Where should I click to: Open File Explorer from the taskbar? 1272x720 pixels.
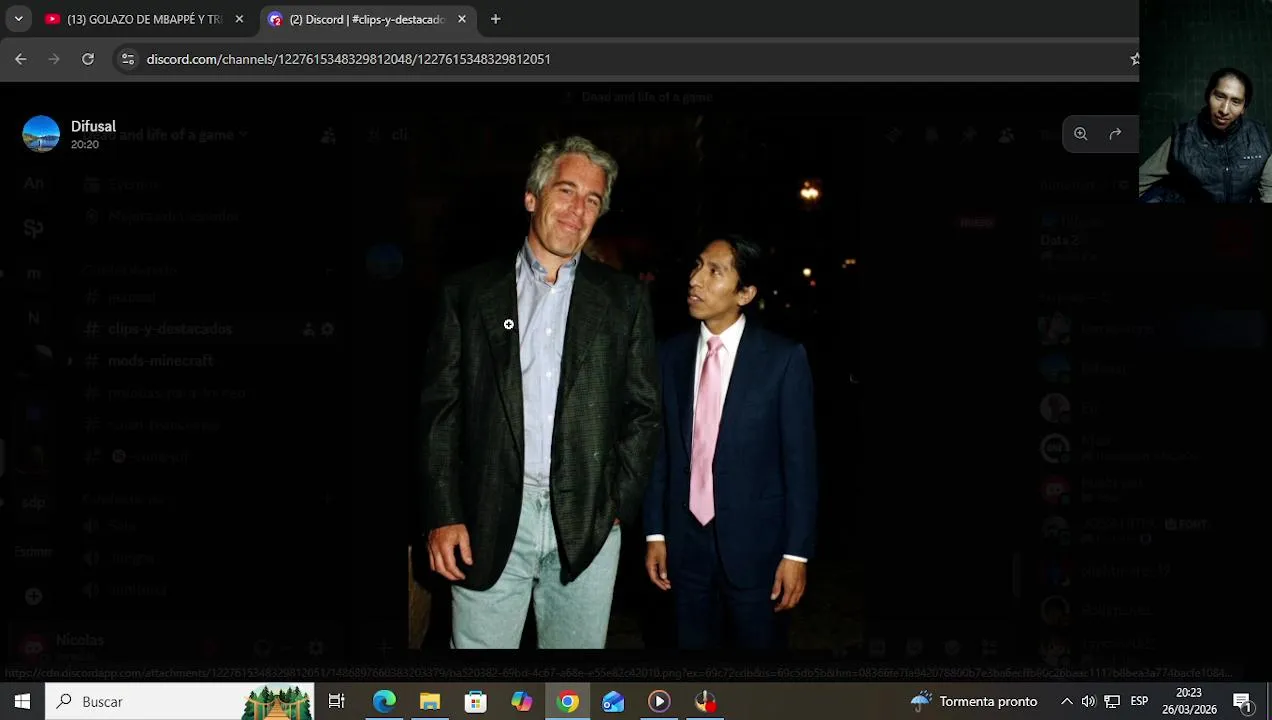point(430,701)
